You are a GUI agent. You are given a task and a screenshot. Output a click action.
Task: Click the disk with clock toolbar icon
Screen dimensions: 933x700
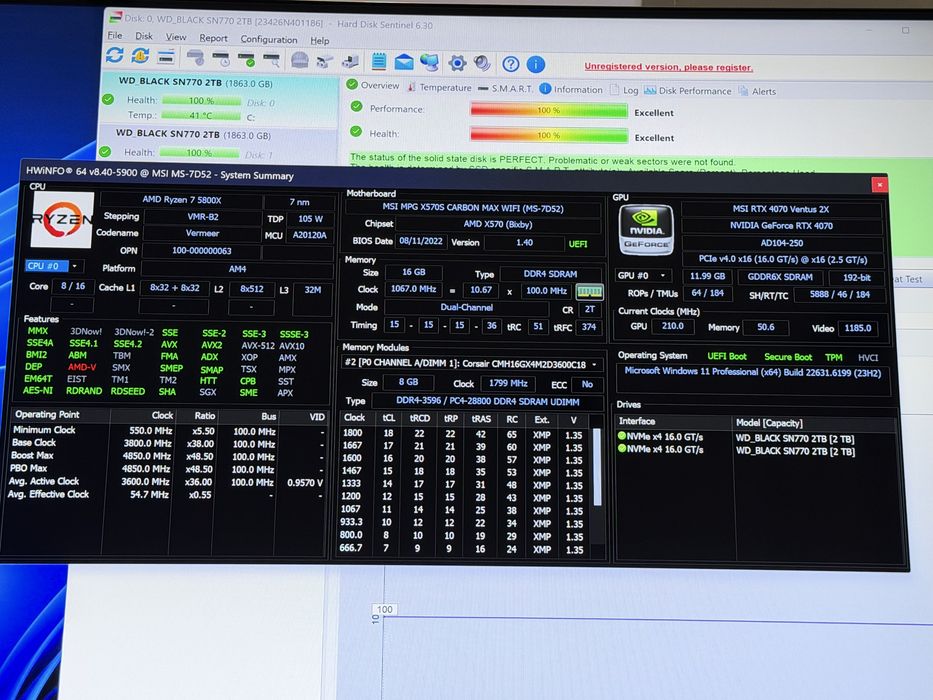pyautogui.click(x=221, y=59)
